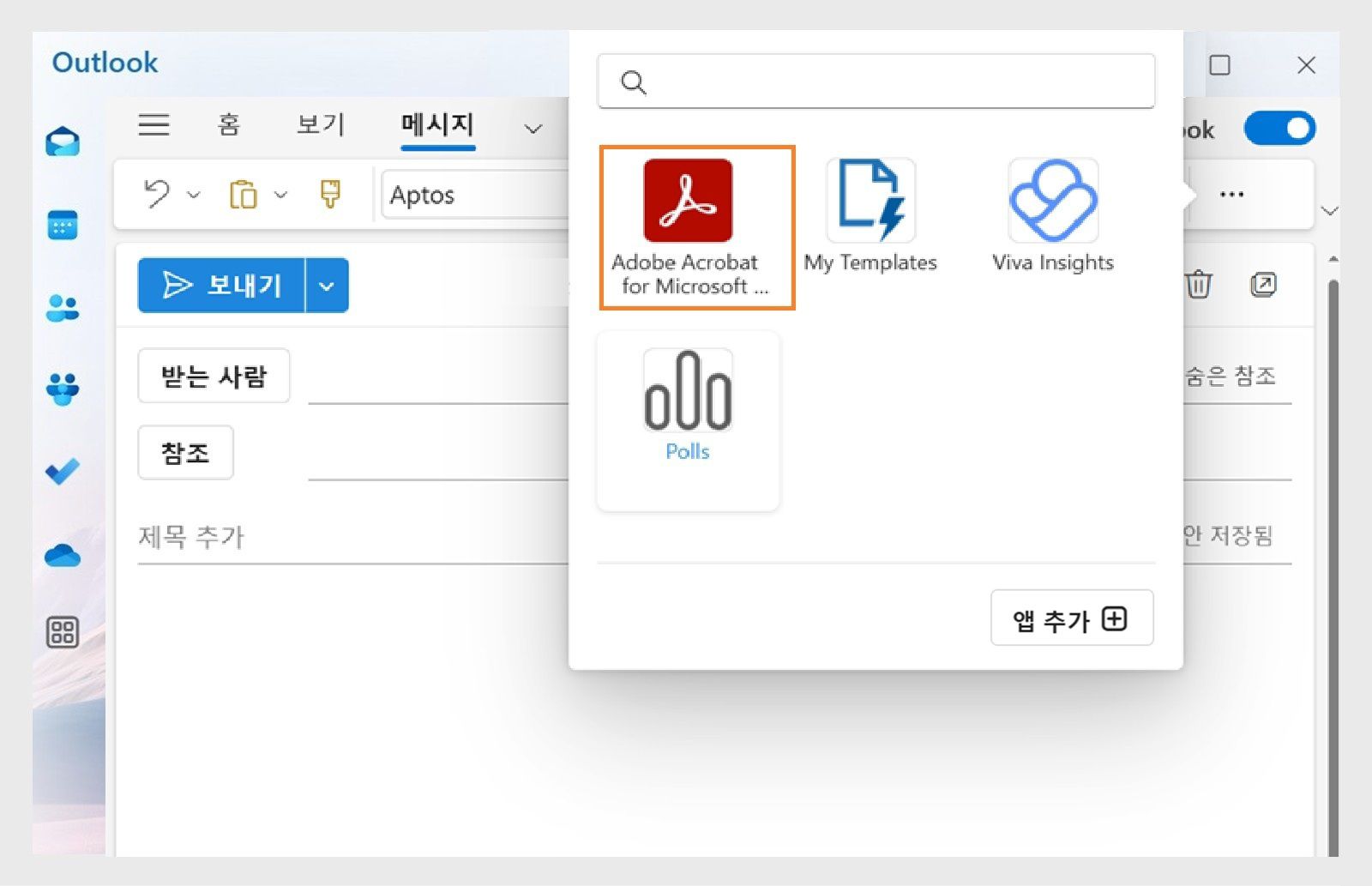Image resolution: width=1372 pixels, height=886 pixels.
Task: Click the 앱 추가 button
Action: point(1071,618)
